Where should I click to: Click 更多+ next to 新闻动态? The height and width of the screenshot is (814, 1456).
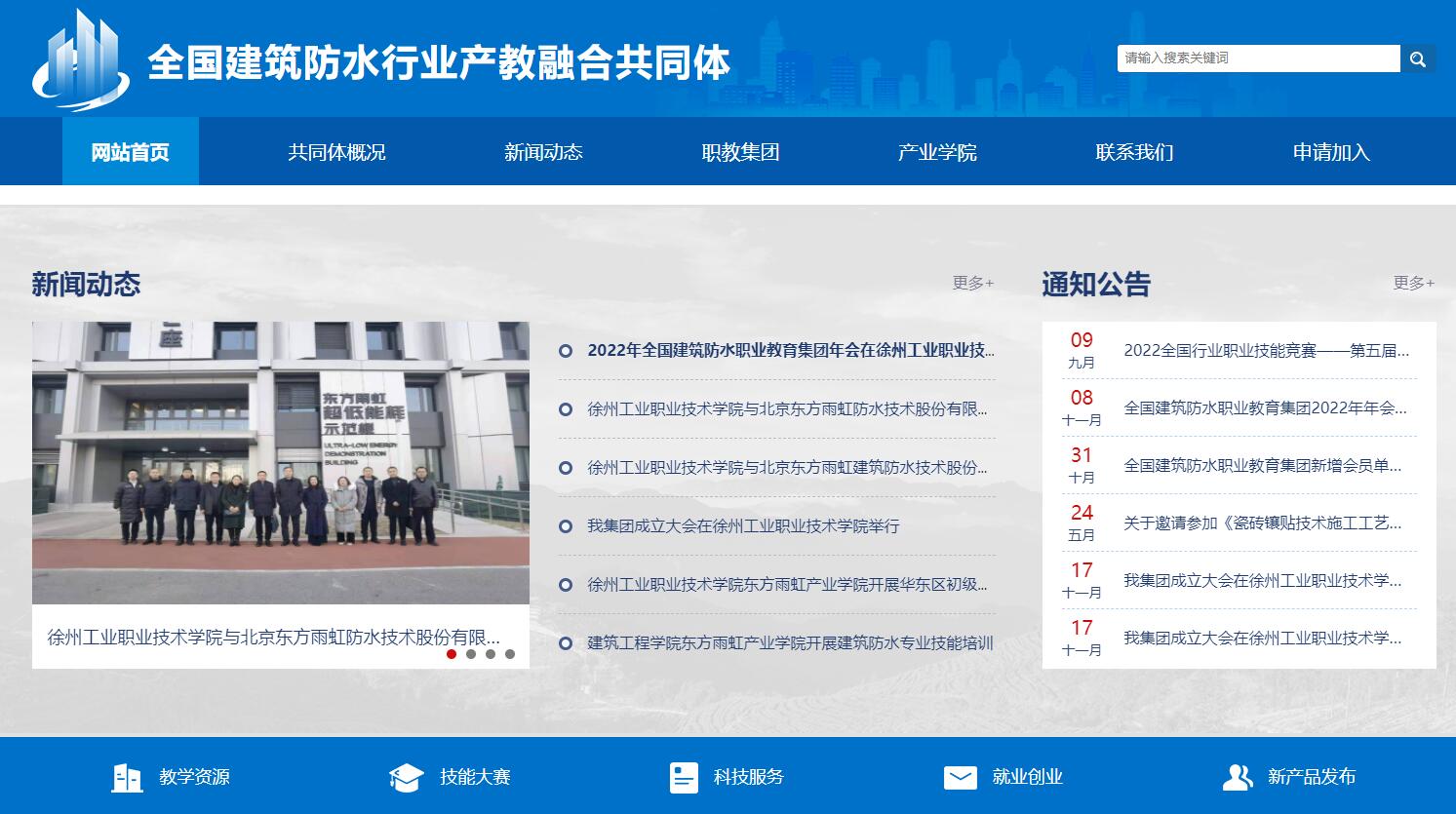coord(970,284)
